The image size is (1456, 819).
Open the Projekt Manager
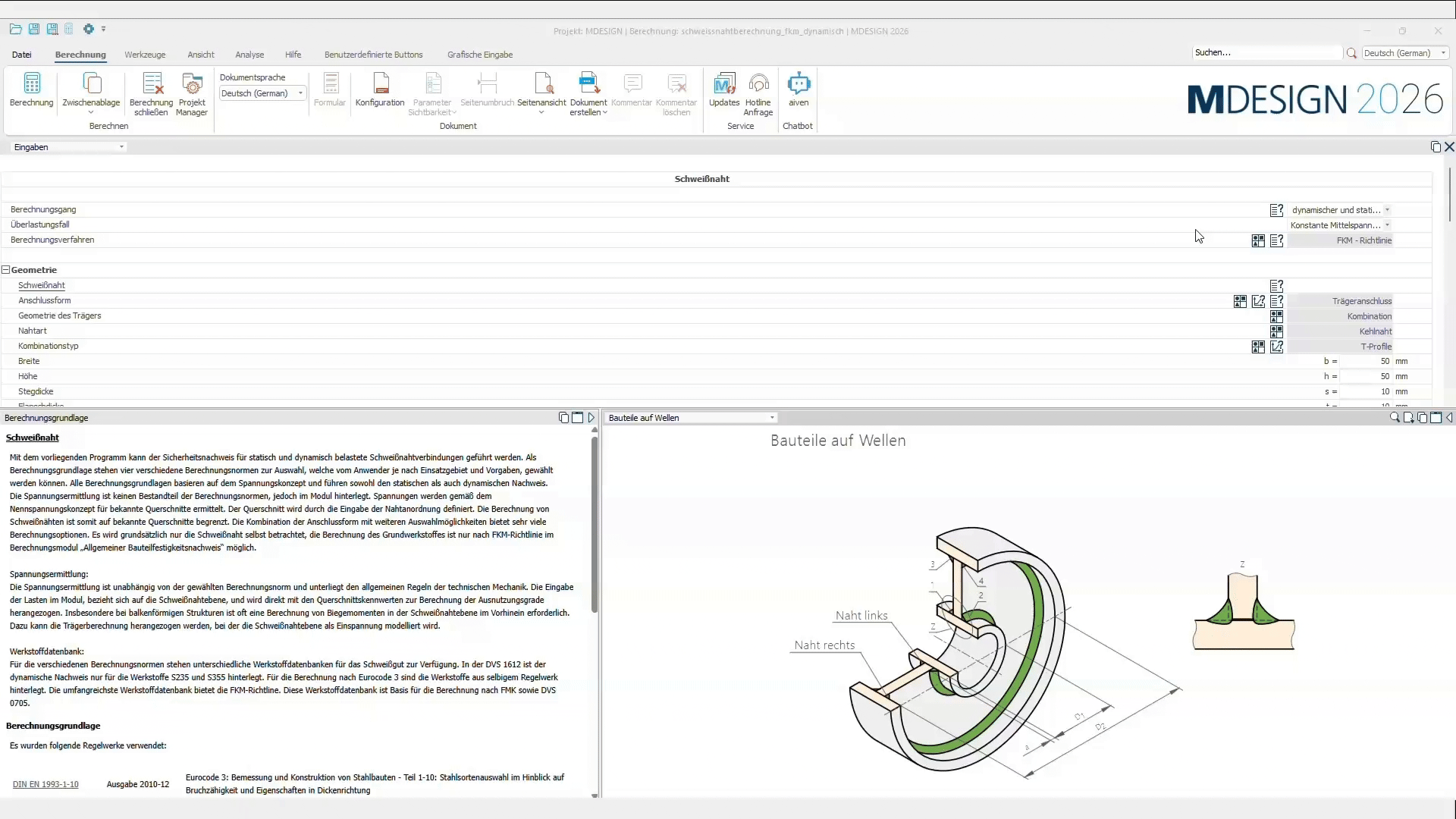click(x=192, y=83)
